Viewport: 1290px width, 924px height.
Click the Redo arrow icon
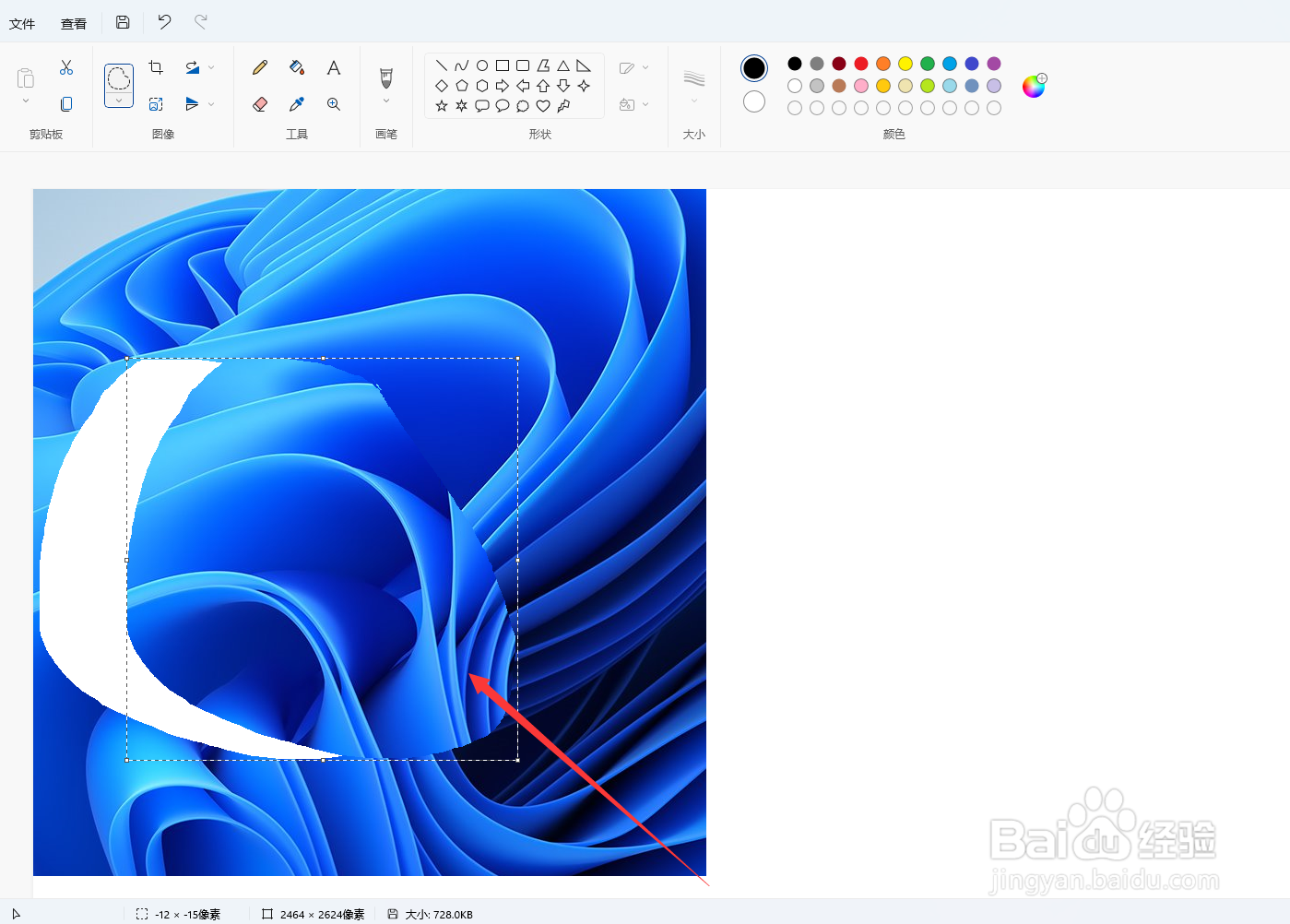201,21
